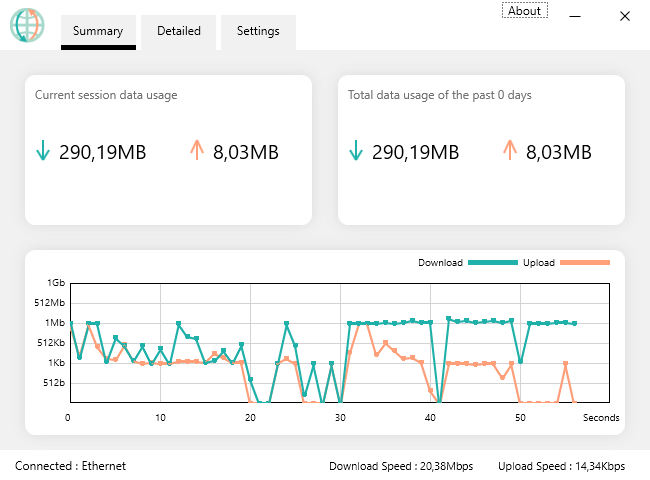The image size is (650, 480).
Task: Switch to the Summary tab
Action: click(98, 31)
